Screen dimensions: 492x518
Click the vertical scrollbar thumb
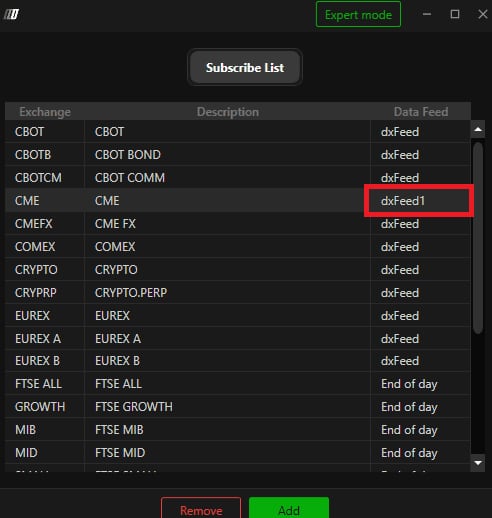[x=478, y=238]
